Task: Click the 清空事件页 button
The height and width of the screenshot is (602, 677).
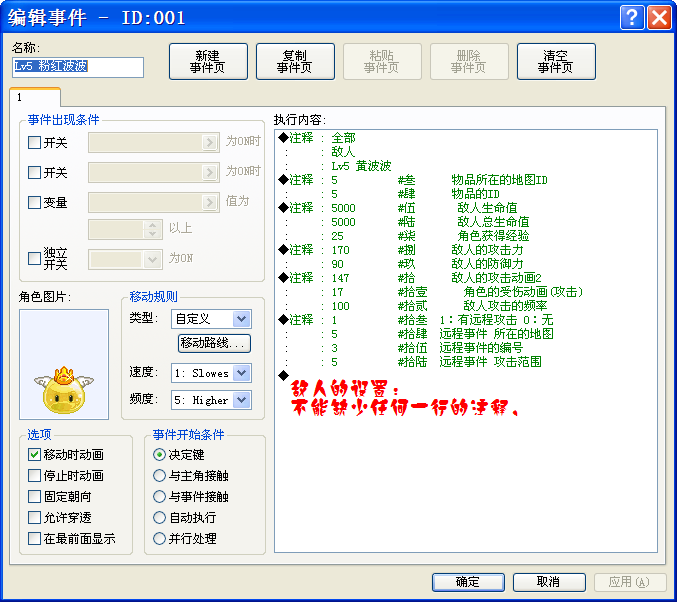Action: coord(556,61)
